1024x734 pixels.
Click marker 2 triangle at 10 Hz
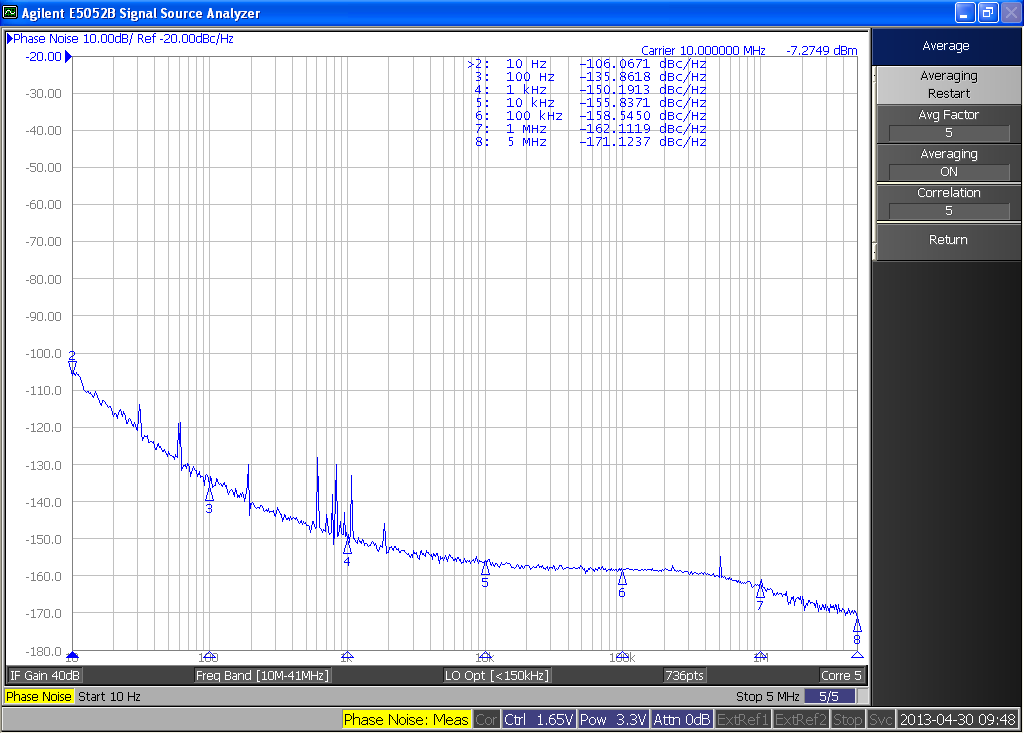click(x=72, y=367)
